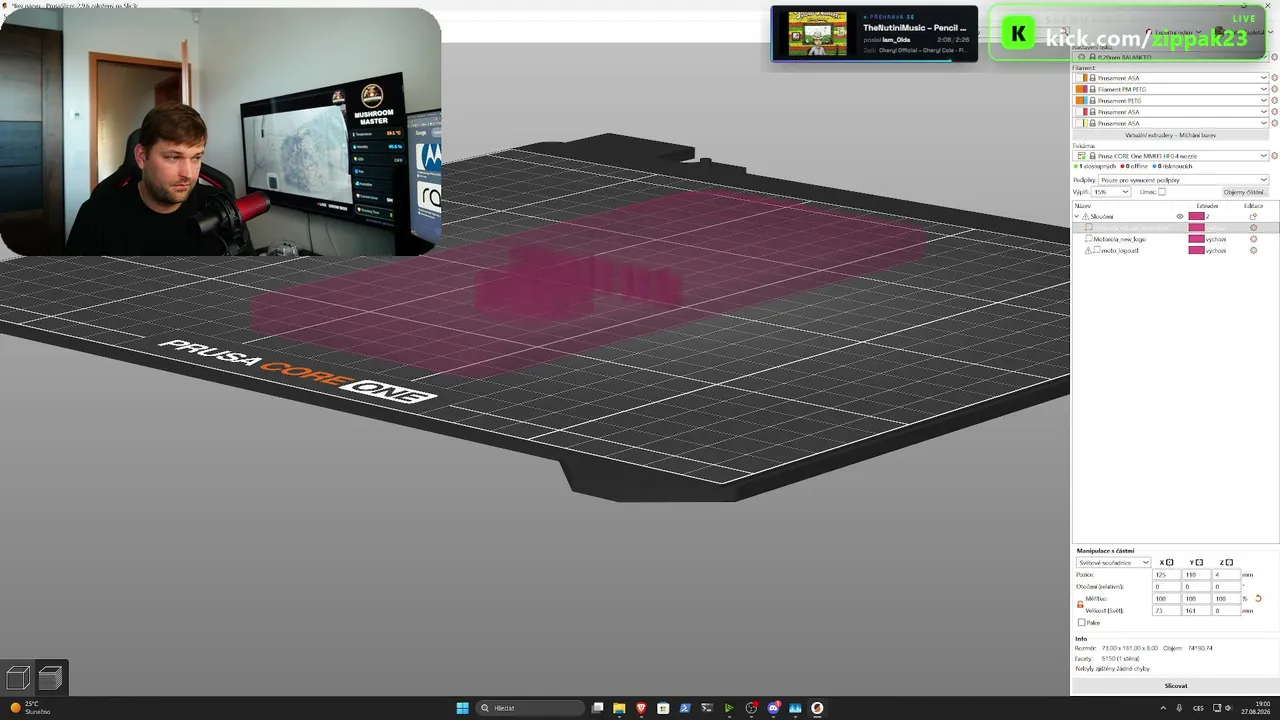The height and width of the screenshot is (720, 1280).
Task: Click the Objemy čištění button
Action: point(1244,192)
